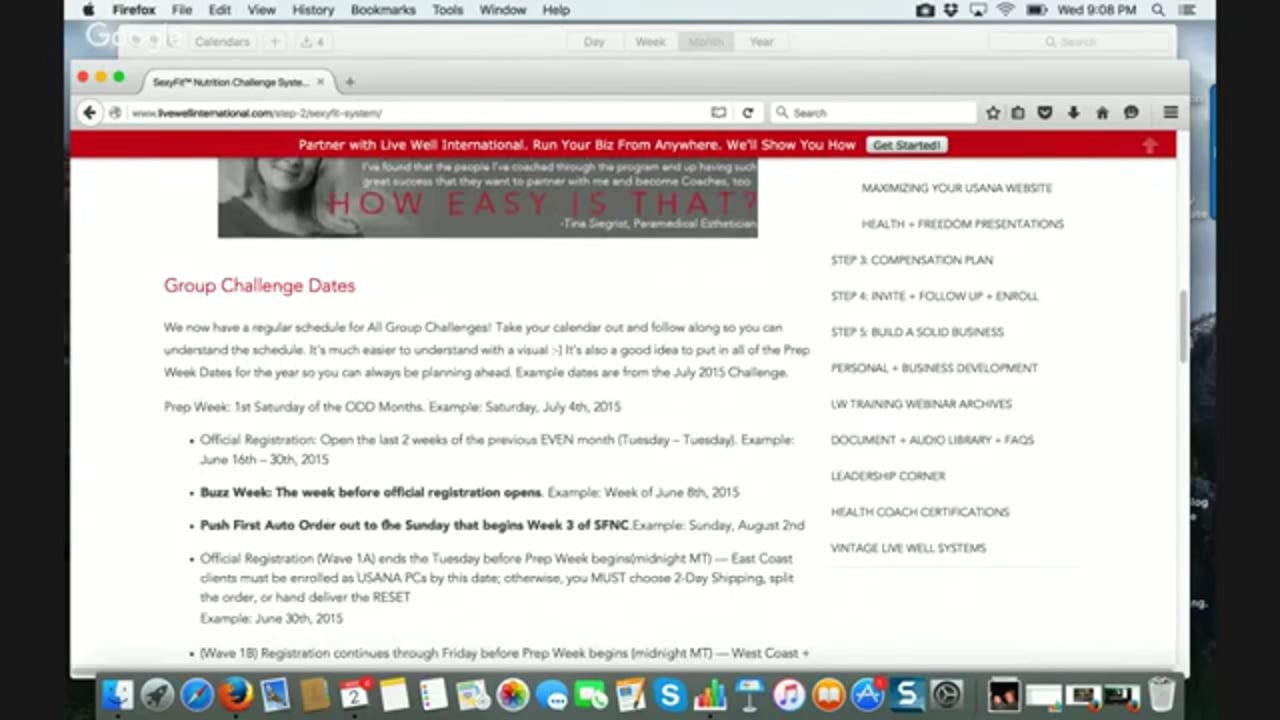1280x720 pixels.
Task: Open Notification Center icon
Action: click(1186, 10)
